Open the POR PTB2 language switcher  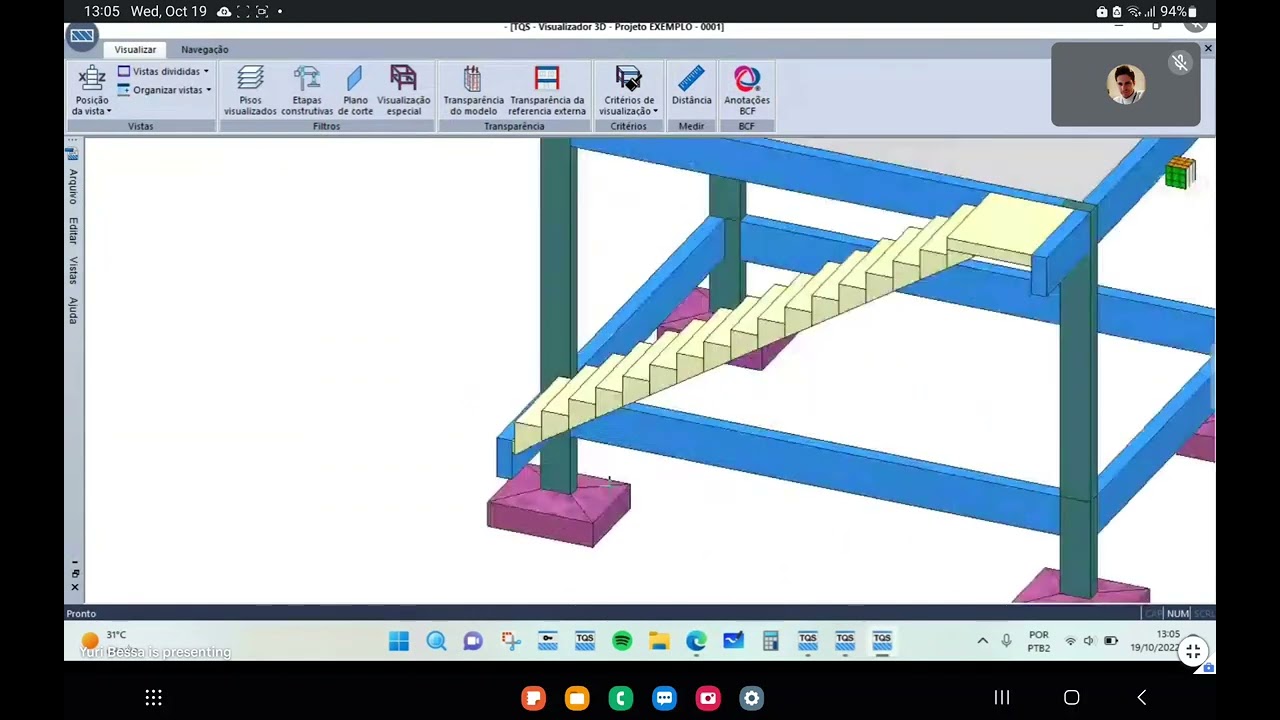(x=1039, y=641)
